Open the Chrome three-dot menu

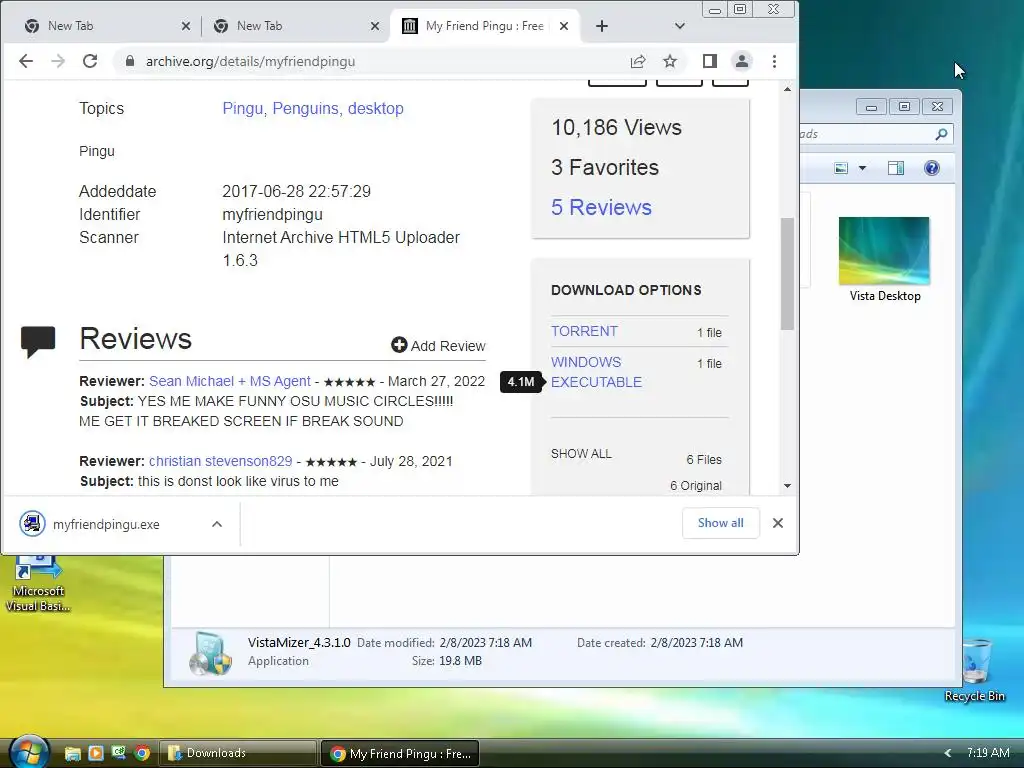pos(775,61)
